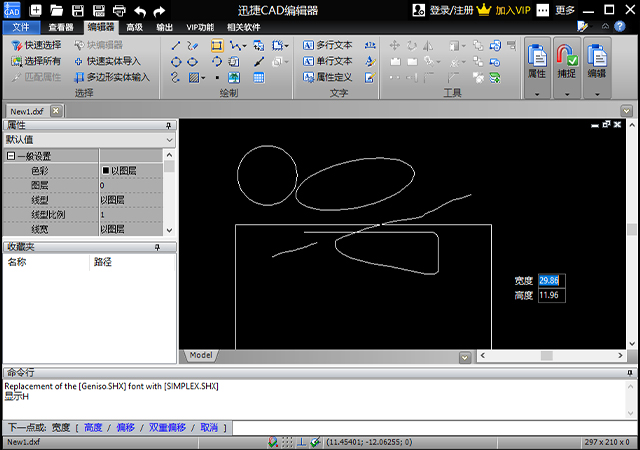The height and width of the screenshot is (450, 640).
Task: Open the help question-mark icon
Action: click(620, 27)
